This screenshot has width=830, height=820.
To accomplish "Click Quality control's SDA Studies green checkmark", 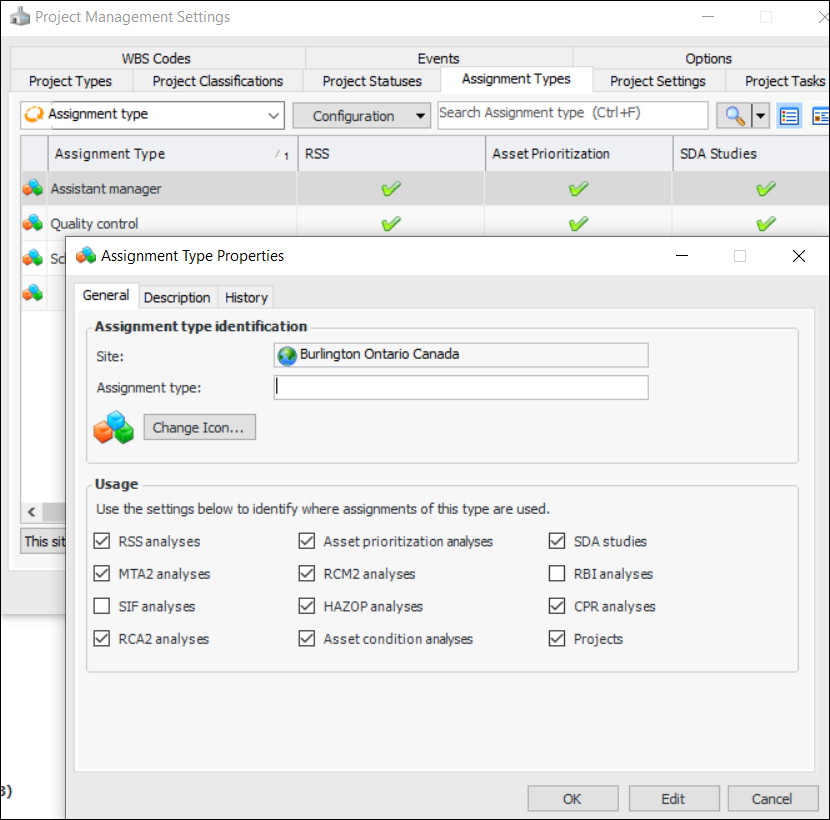I will coord(766,223).
